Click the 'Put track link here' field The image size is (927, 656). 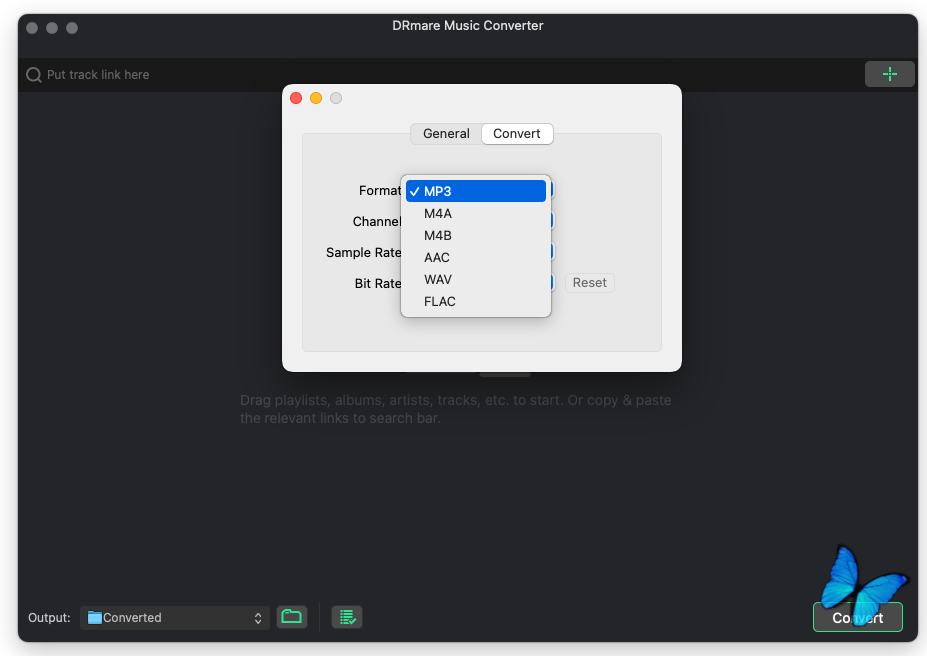coord(440,75)
